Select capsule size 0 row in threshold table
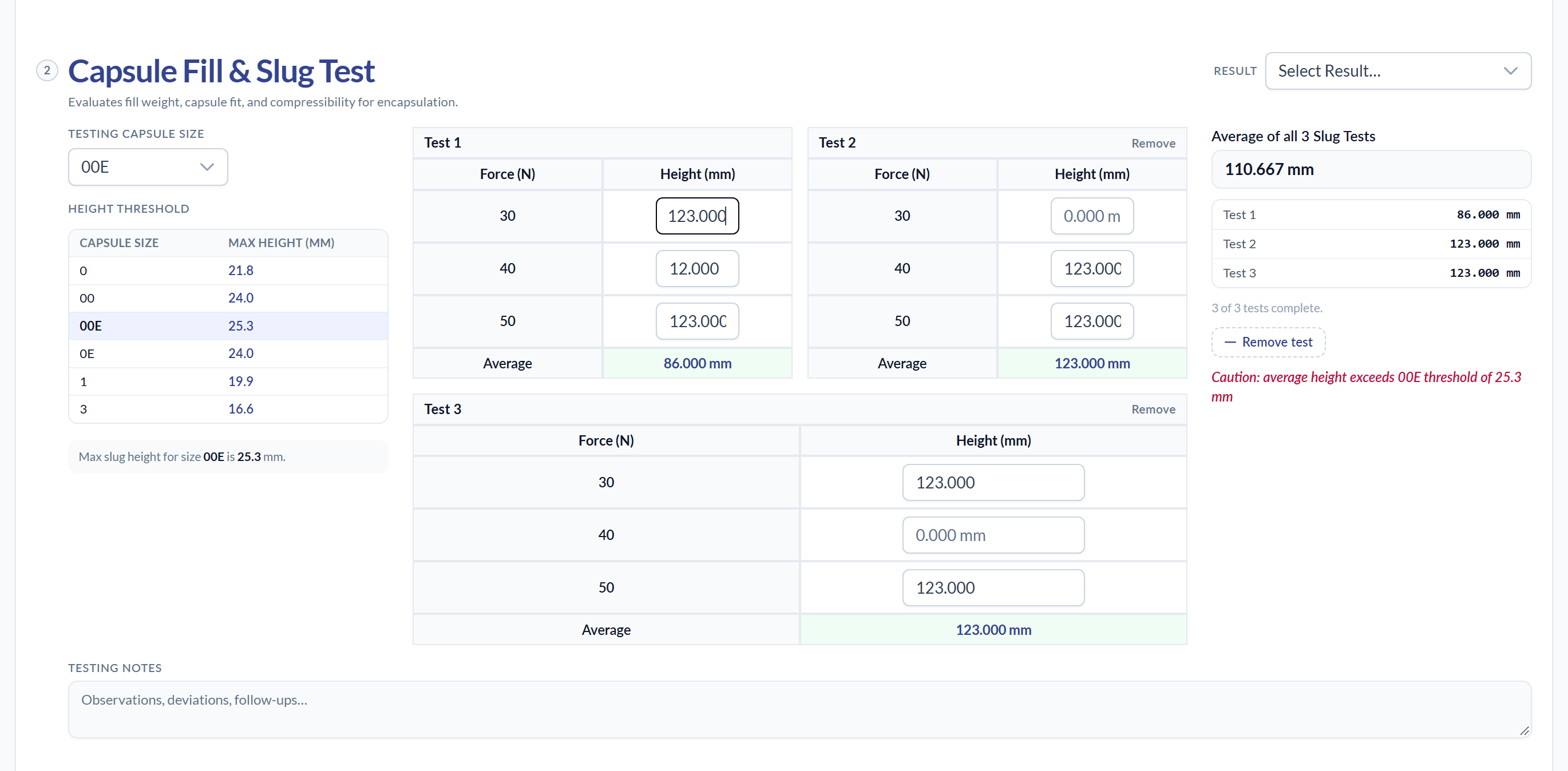The image size is (1568, 771). (x=228, y=270)
